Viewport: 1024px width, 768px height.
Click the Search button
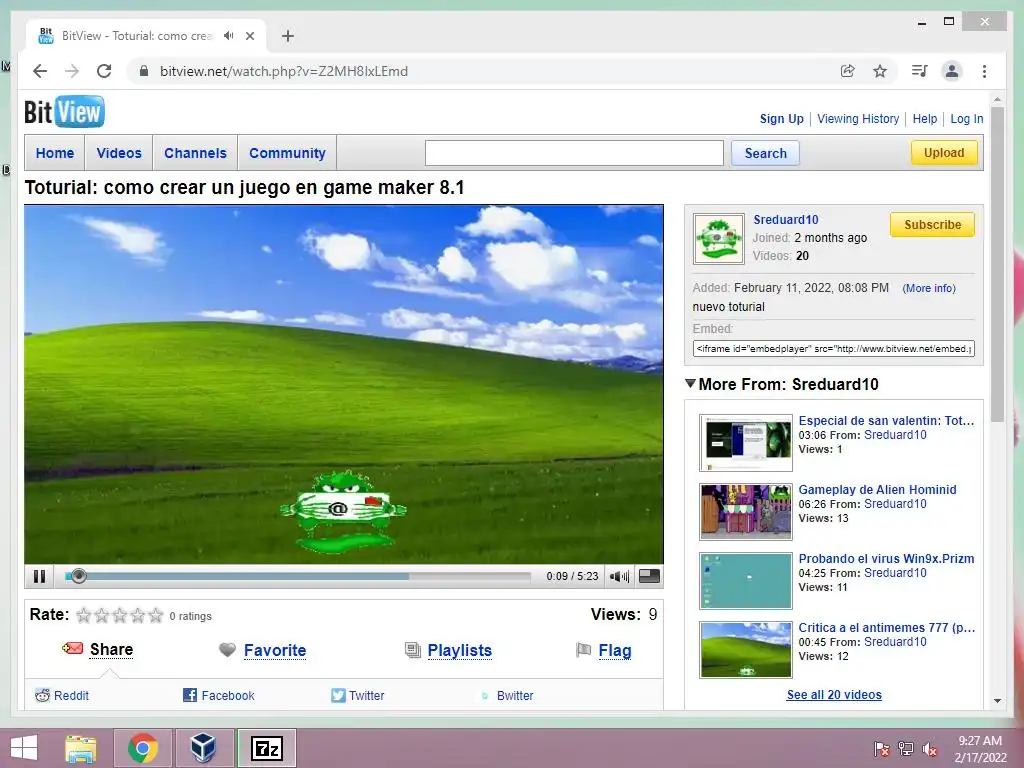[x=765, y=153]
